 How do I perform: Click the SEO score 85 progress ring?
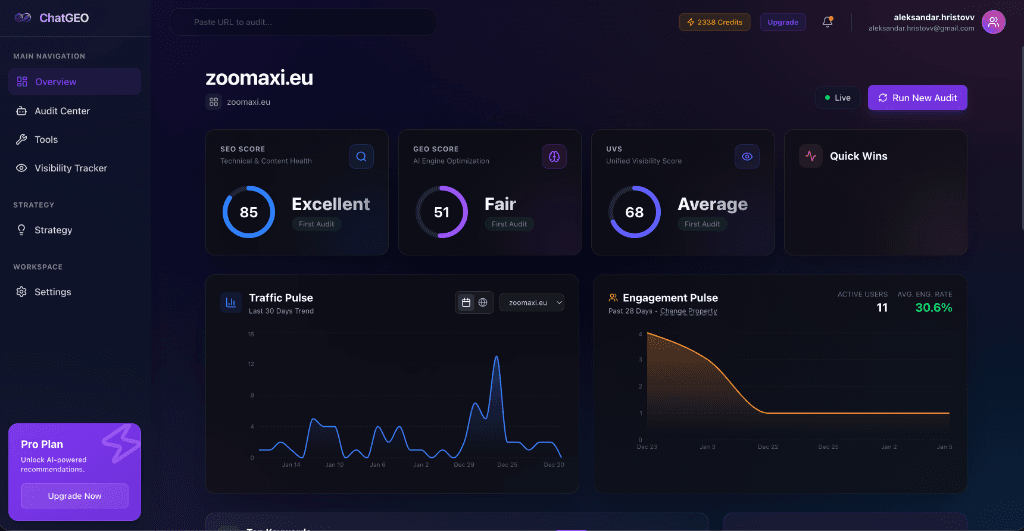click(248, 212)
